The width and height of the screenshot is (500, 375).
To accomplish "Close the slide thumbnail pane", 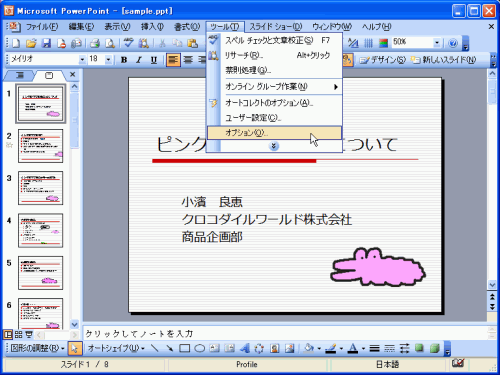I will (72, 75).
